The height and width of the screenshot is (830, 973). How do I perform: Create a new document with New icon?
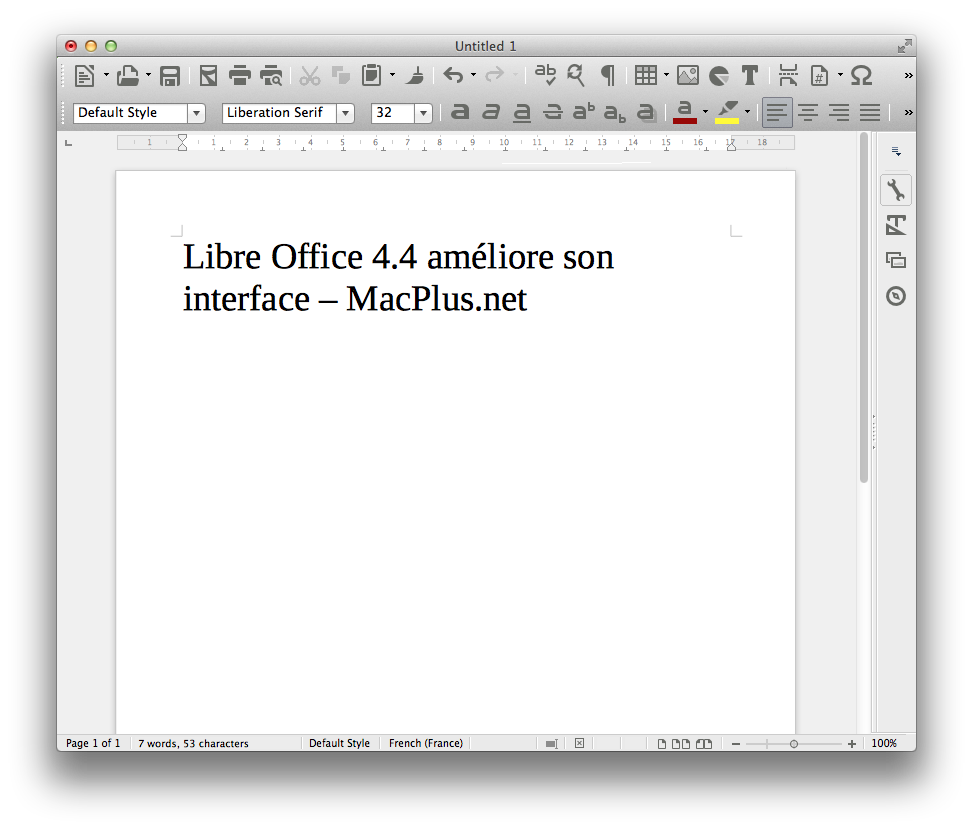click(x=84, y=76)
